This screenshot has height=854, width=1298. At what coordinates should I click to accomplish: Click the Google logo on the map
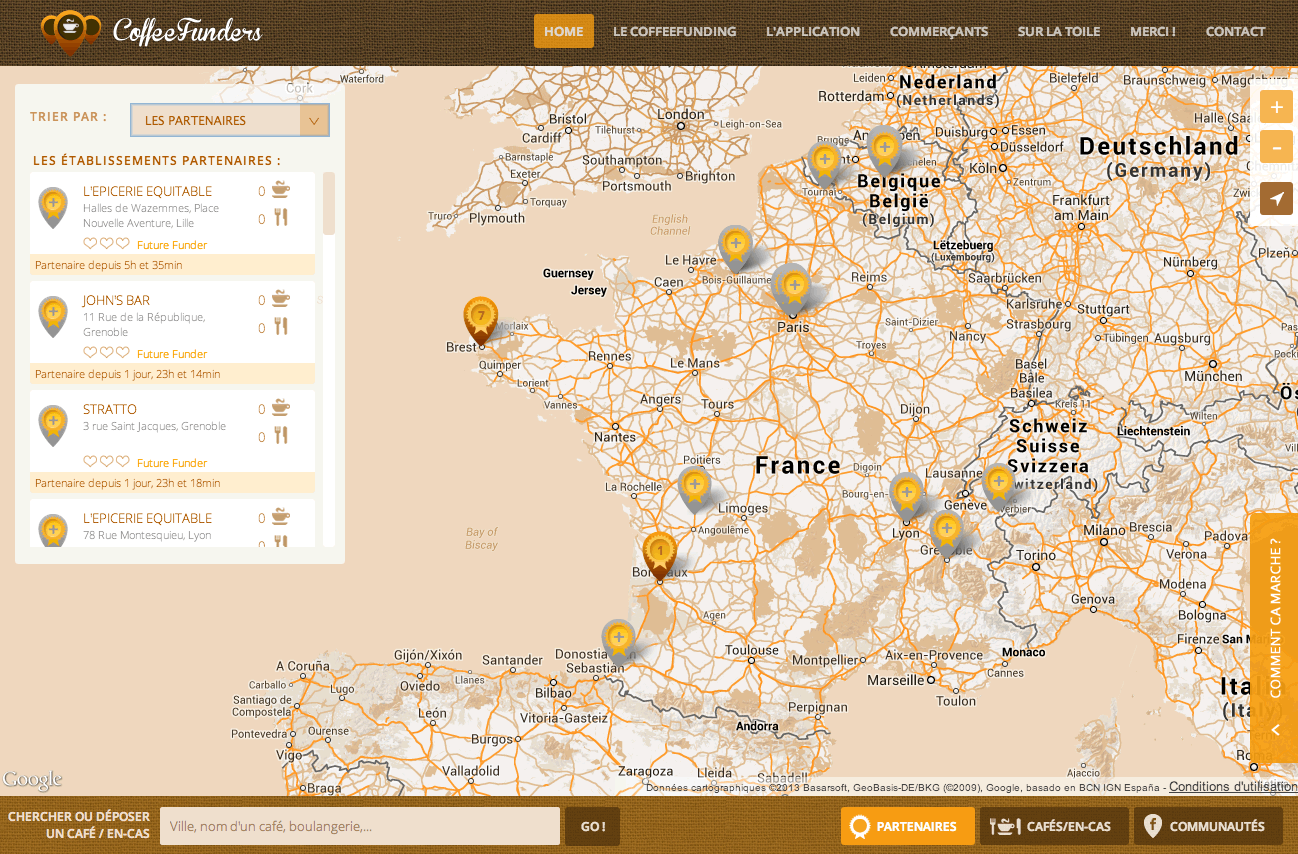tap(32, 780)
